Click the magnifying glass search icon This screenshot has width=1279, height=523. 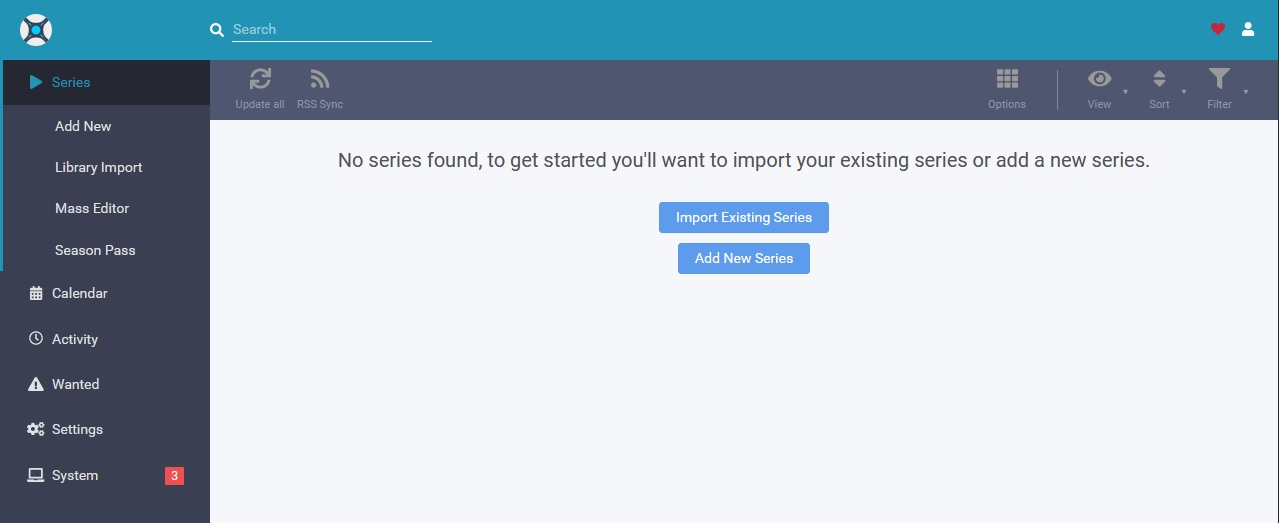point(217,30)
